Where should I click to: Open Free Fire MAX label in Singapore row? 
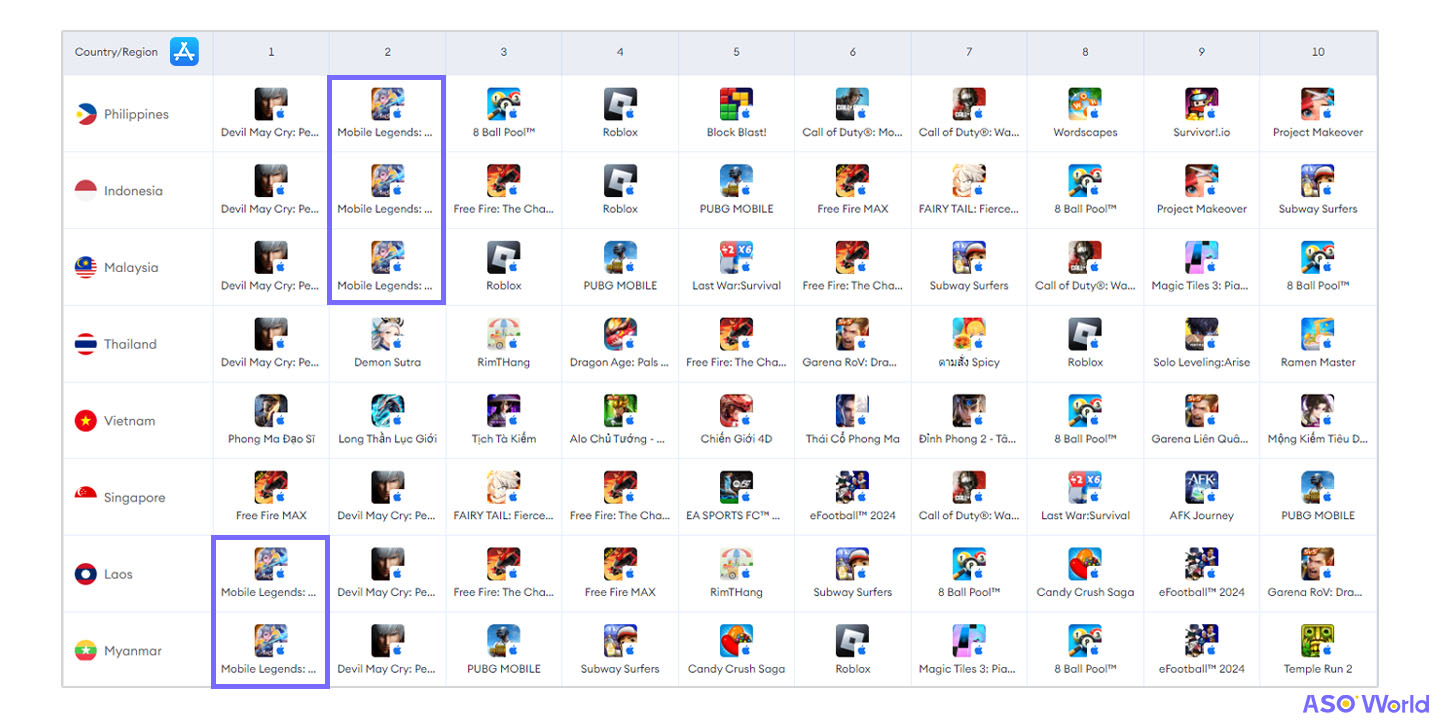pyautogui.click(x=271, y=516)
